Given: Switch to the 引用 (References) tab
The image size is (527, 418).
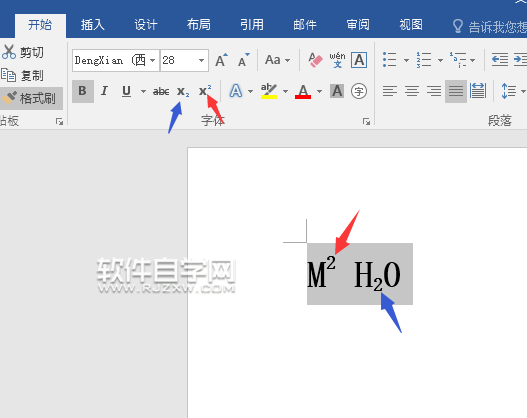Looking at the screenshot, I should [252, 25].
